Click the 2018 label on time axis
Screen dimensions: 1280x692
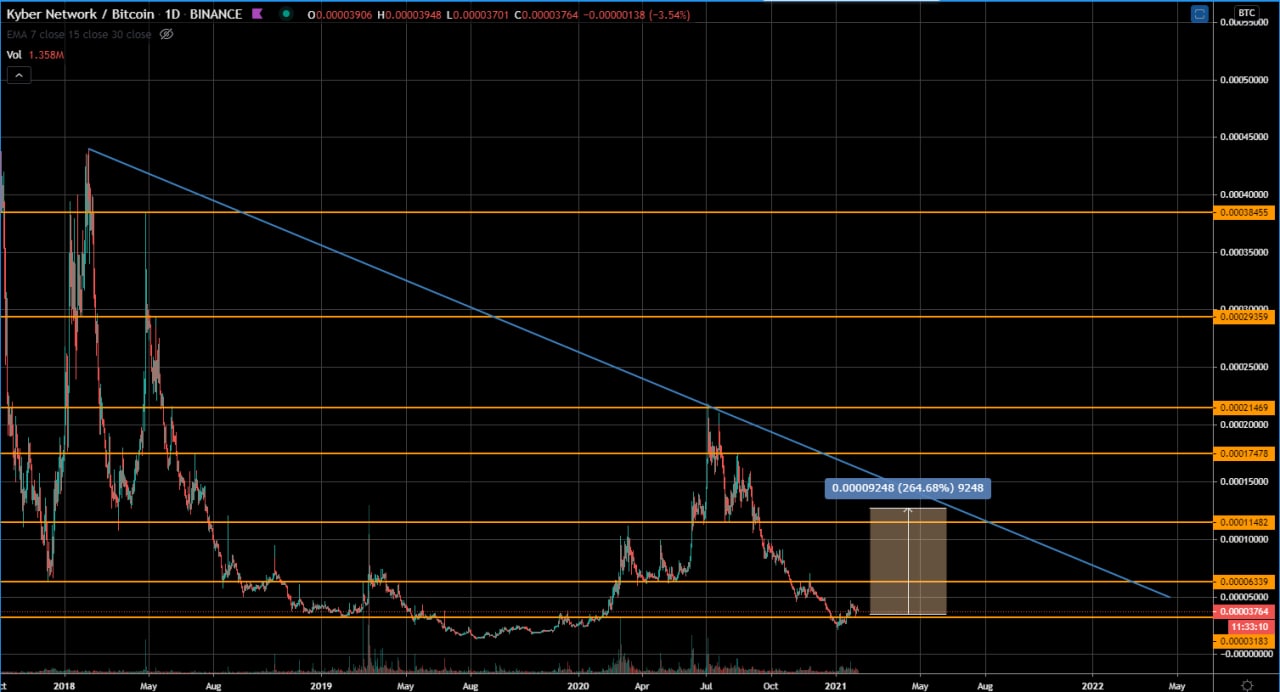click(x=65, y=686)
